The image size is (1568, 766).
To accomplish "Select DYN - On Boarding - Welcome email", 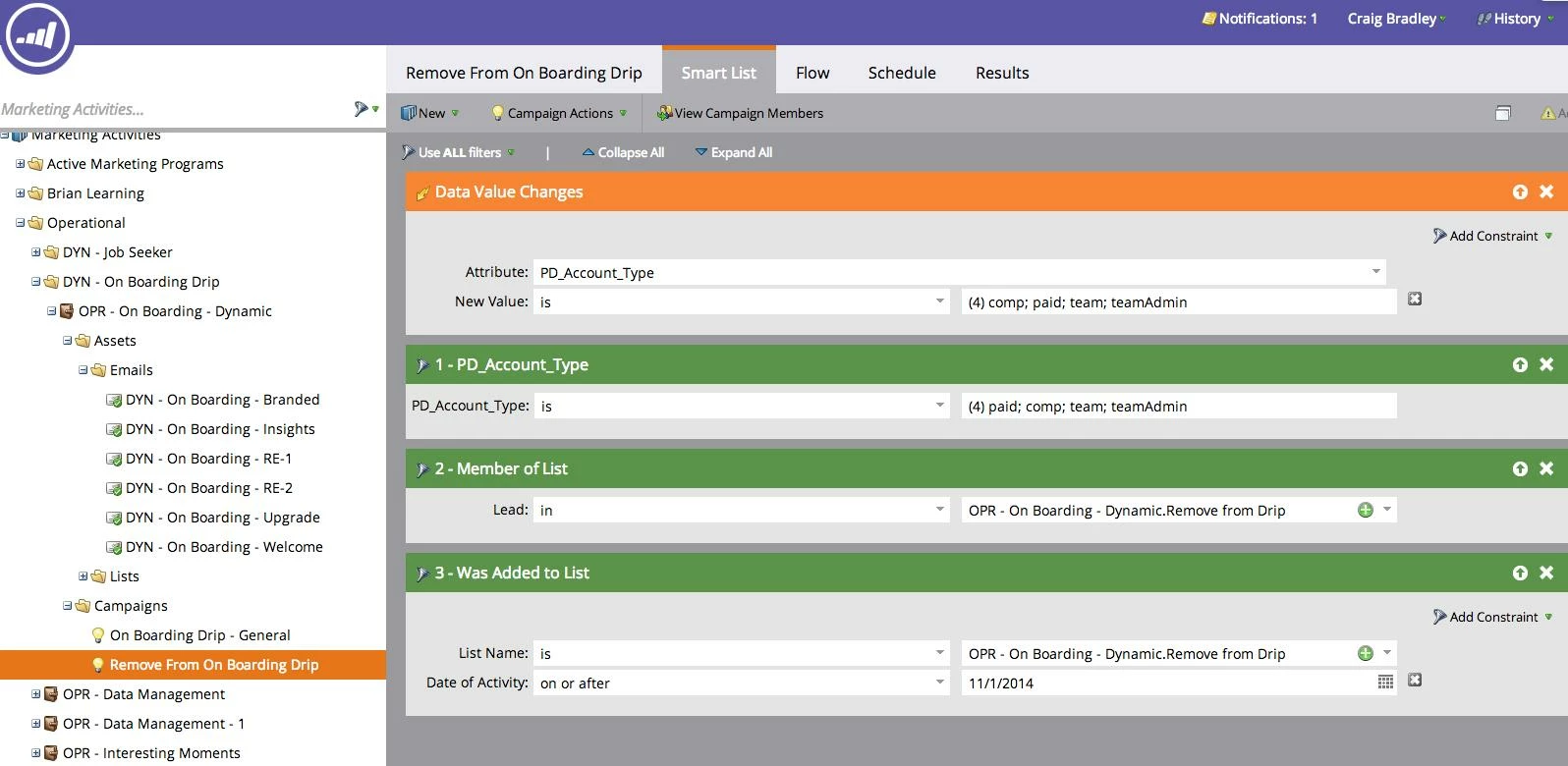I will point(214,547).
